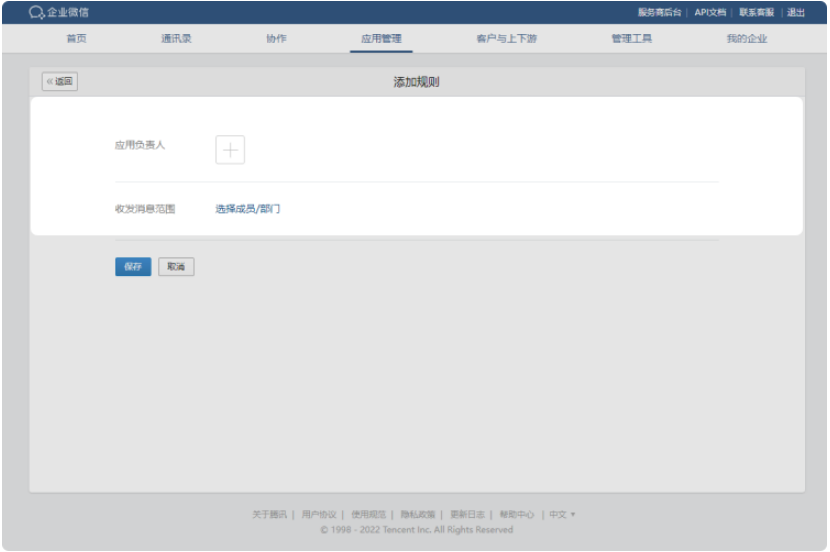Switch to the 我的企业 tab
This screenshot has height=552, width=830.
pyautogui.click(x=747, y=39)
